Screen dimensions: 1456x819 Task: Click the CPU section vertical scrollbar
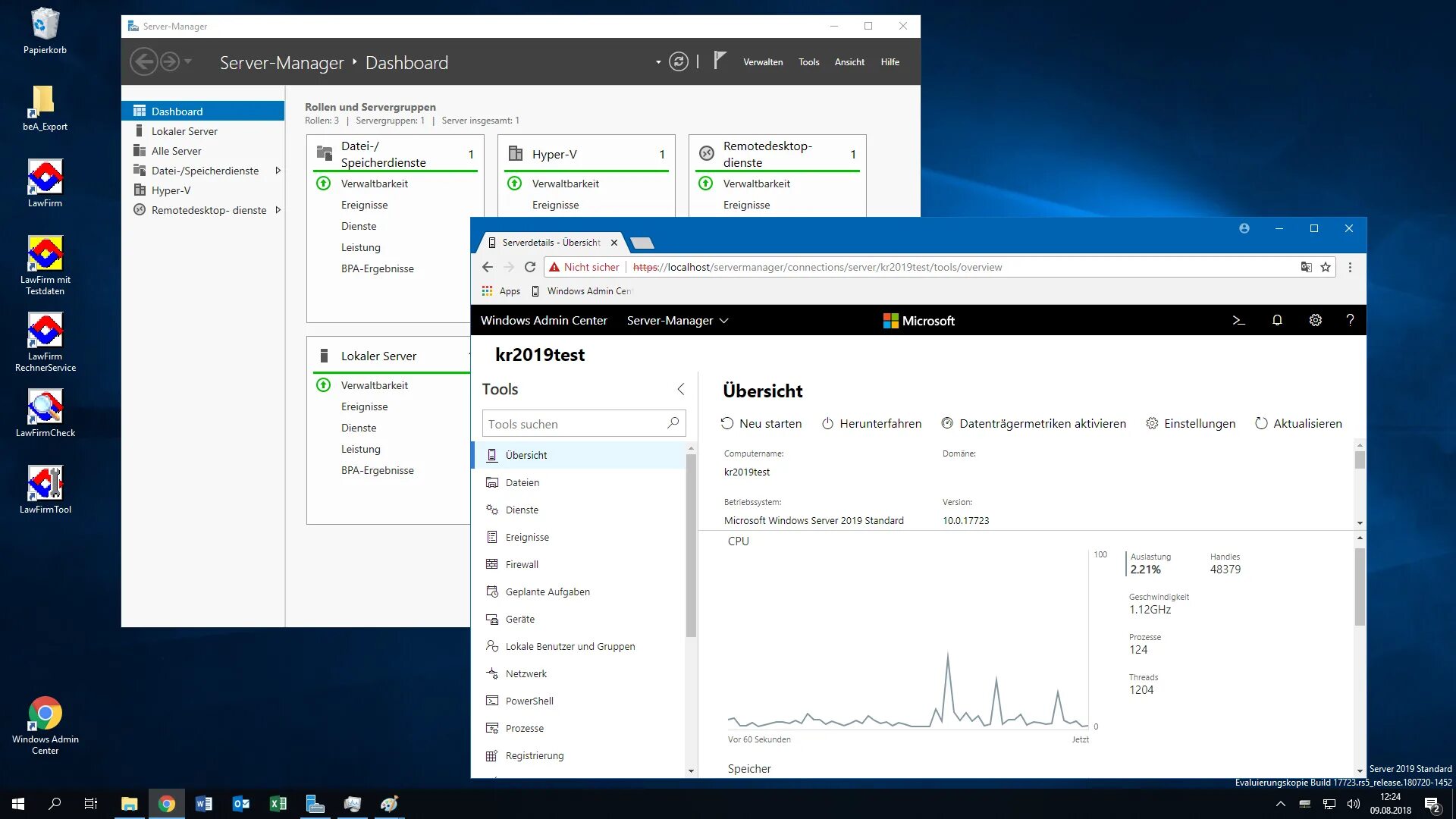tap(1360, 586)
